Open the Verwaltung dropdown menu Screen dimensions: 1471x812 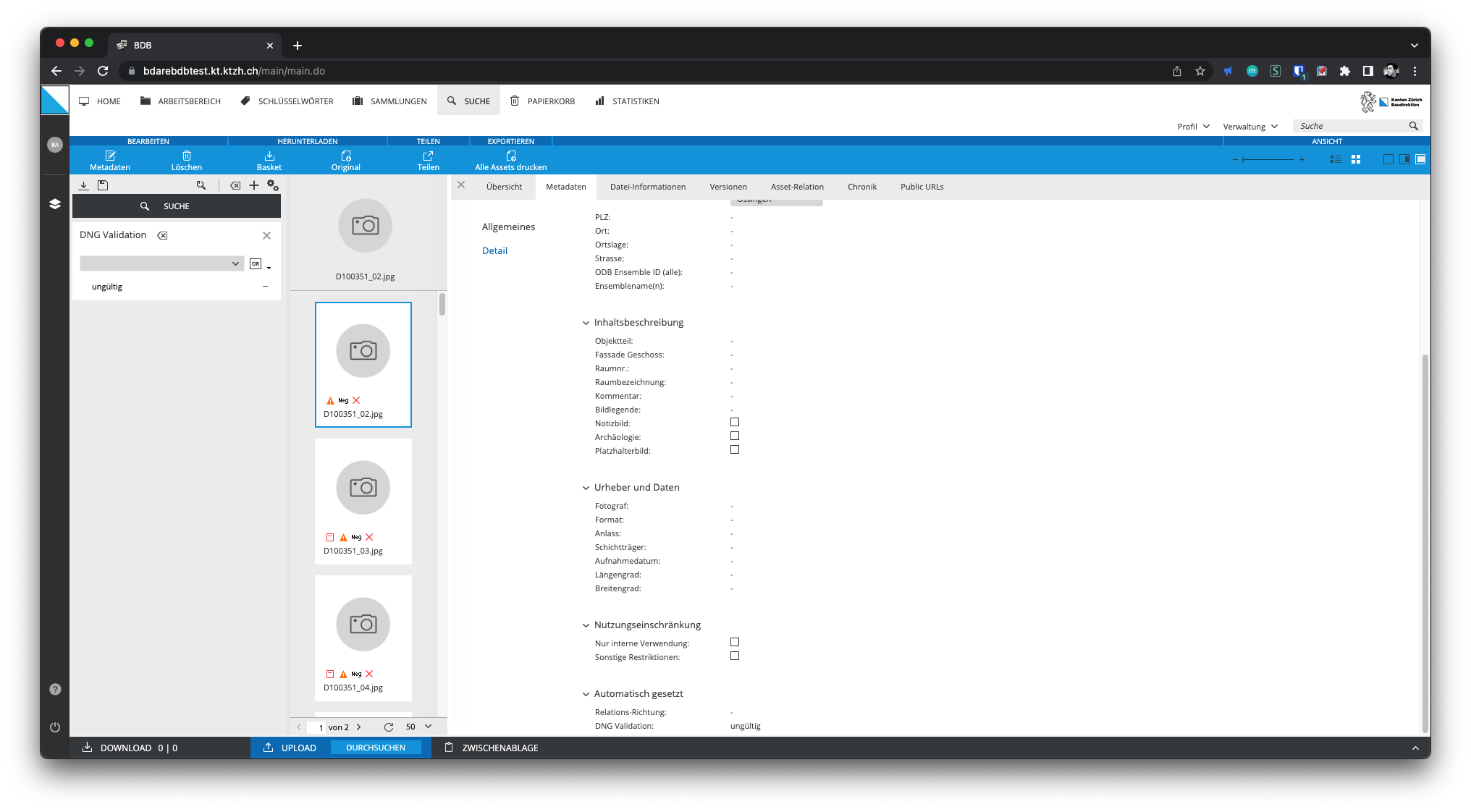[x=1250, y=127]
